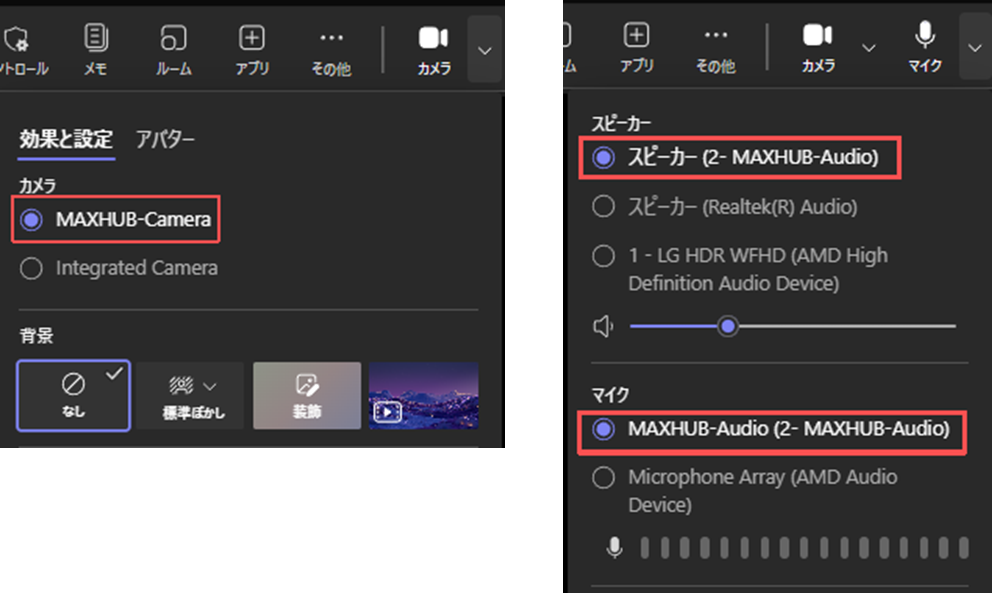This screenshot has height=593, width=992.
Task: Choose 標準ぼかし background blur
Action: (190, 396)
